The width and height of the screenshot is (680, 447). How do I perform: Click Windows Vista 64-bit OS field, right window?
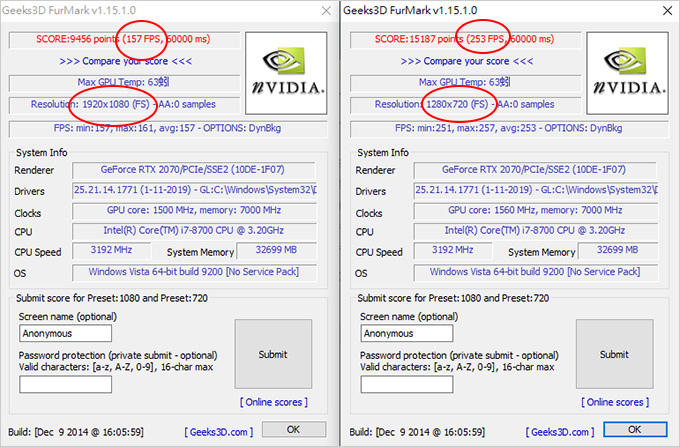536,272
